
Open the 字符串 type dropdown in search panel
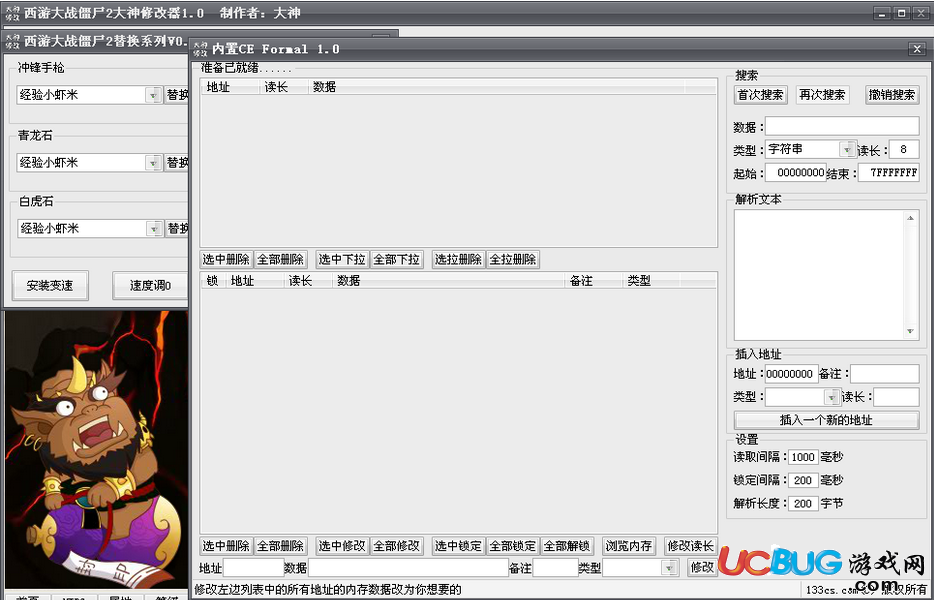[847, 149]
